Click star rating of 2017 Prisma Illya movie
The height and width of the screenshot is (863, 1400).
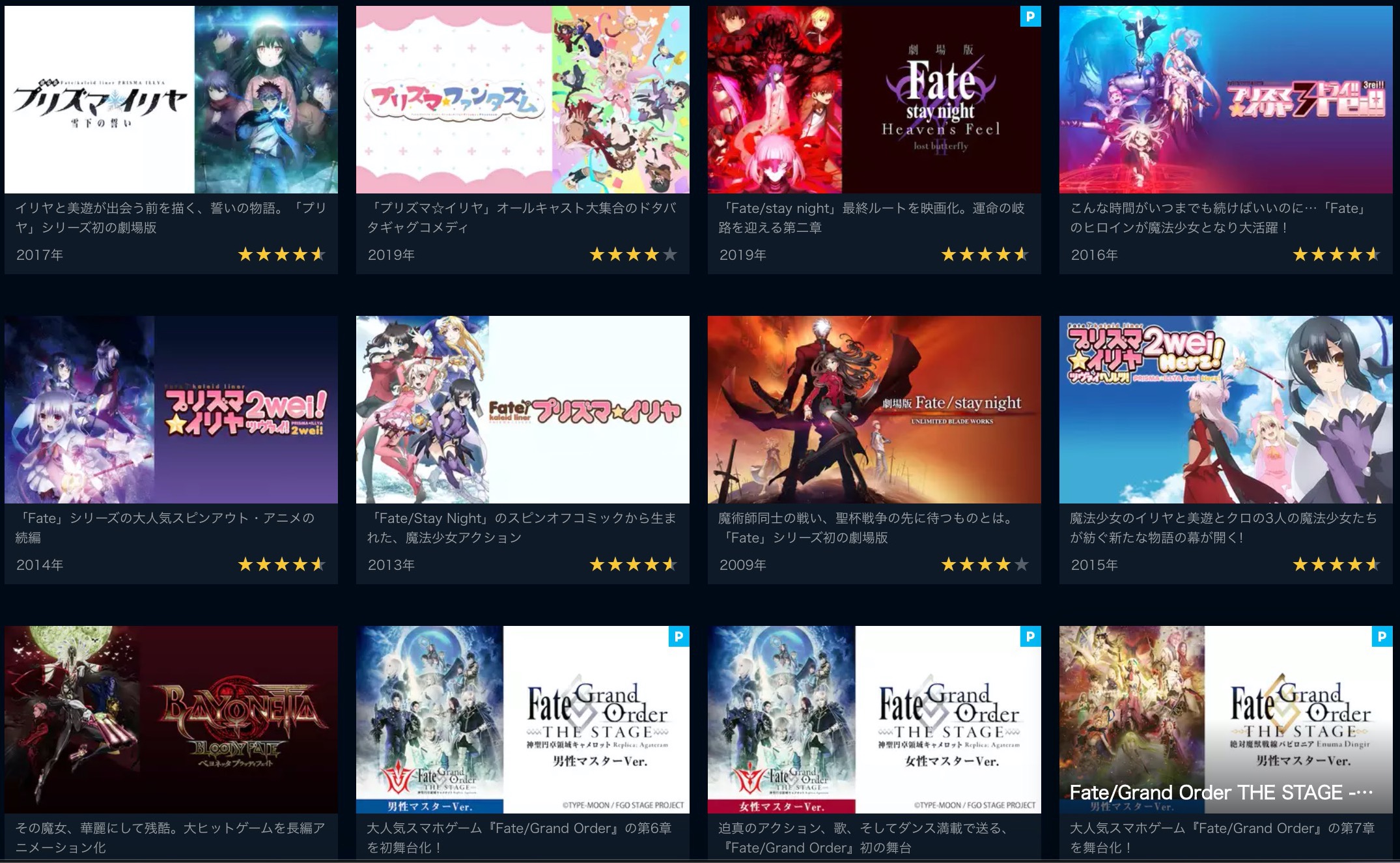tap(282, 255)
